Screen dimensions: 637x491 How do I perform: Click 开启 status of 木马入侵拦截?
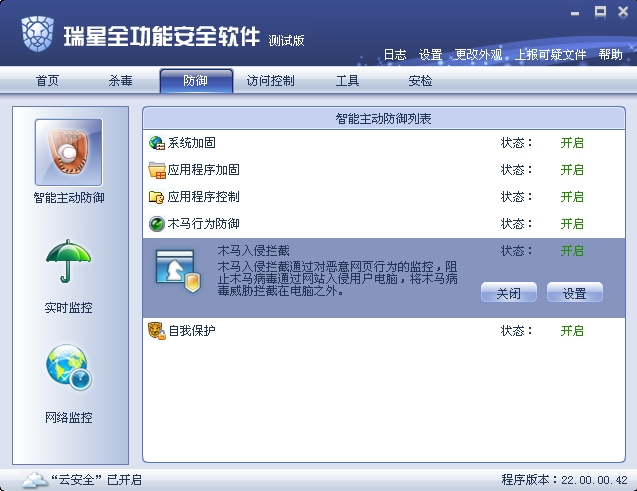point(572,251)
